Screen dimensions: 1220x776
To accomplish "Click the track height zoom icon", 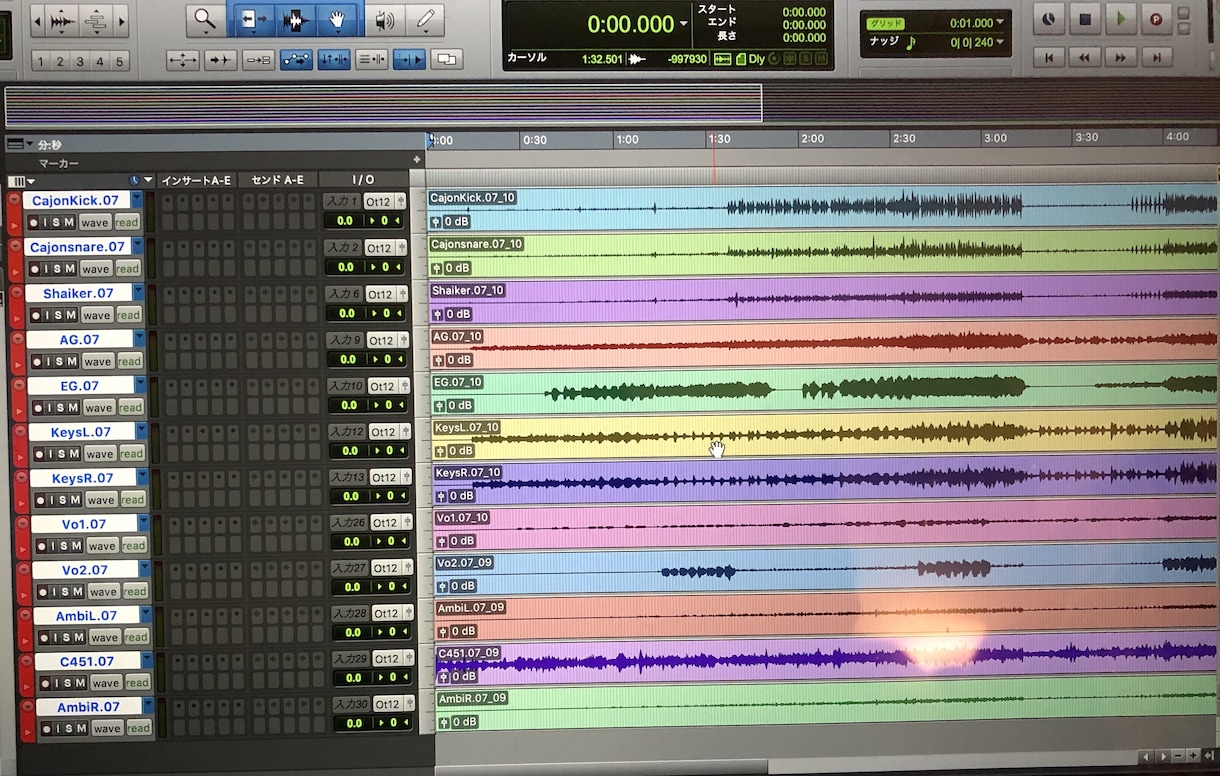I will pyautogui.click(x=97, y=21).
